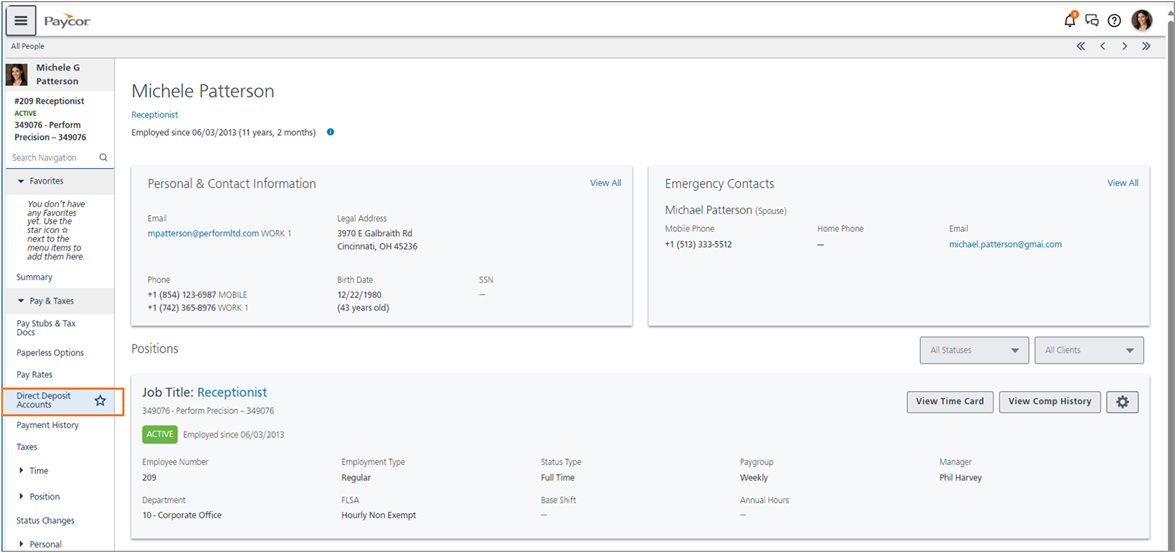1176x553 pixels.
Task: Open position settings gear icon
Action: [1122, 401]
